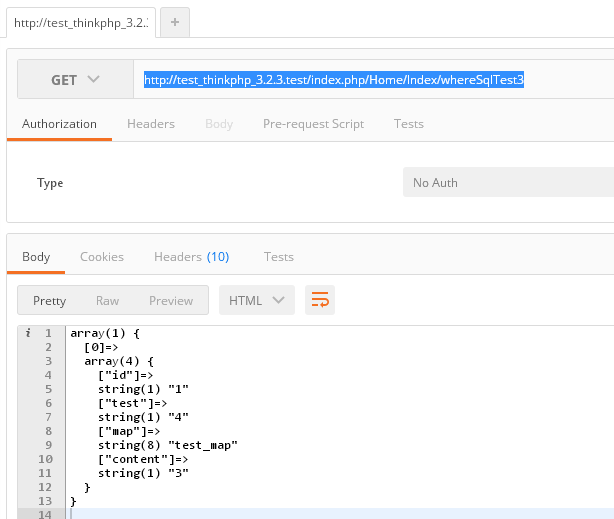614x519 pixels.
Task: Select the test_thinkphp_3.2.3 request tab
Action: pos(81,22)
